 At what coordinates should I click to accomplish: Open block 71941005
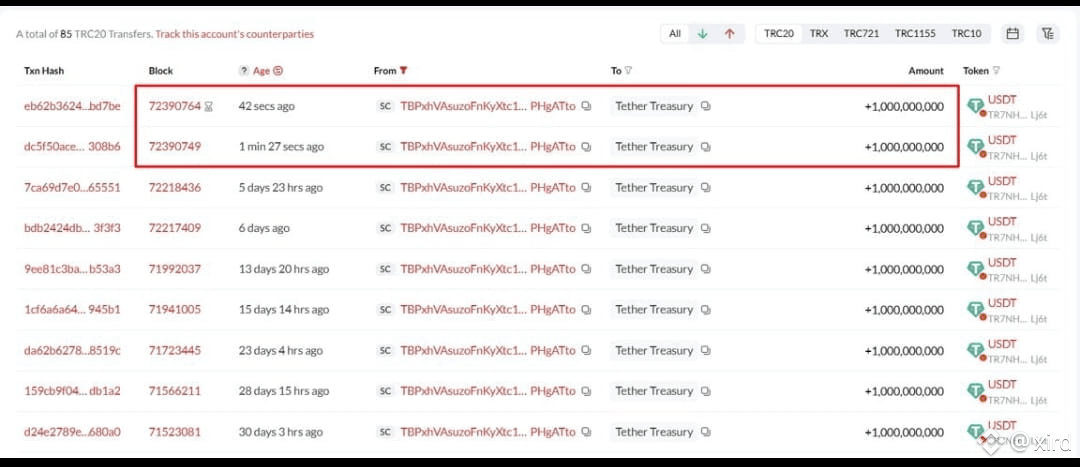(x=175, y=310)
